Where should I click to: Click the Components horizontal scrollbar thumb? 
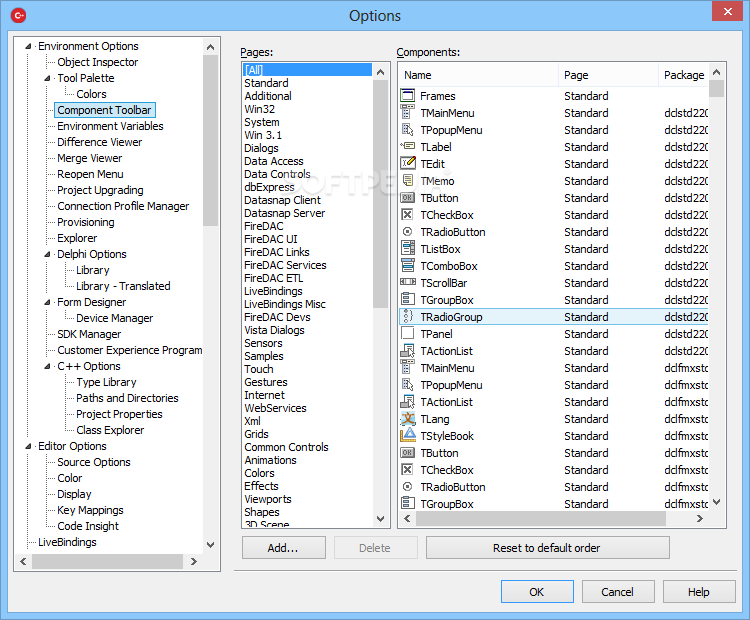coord(540,519)
